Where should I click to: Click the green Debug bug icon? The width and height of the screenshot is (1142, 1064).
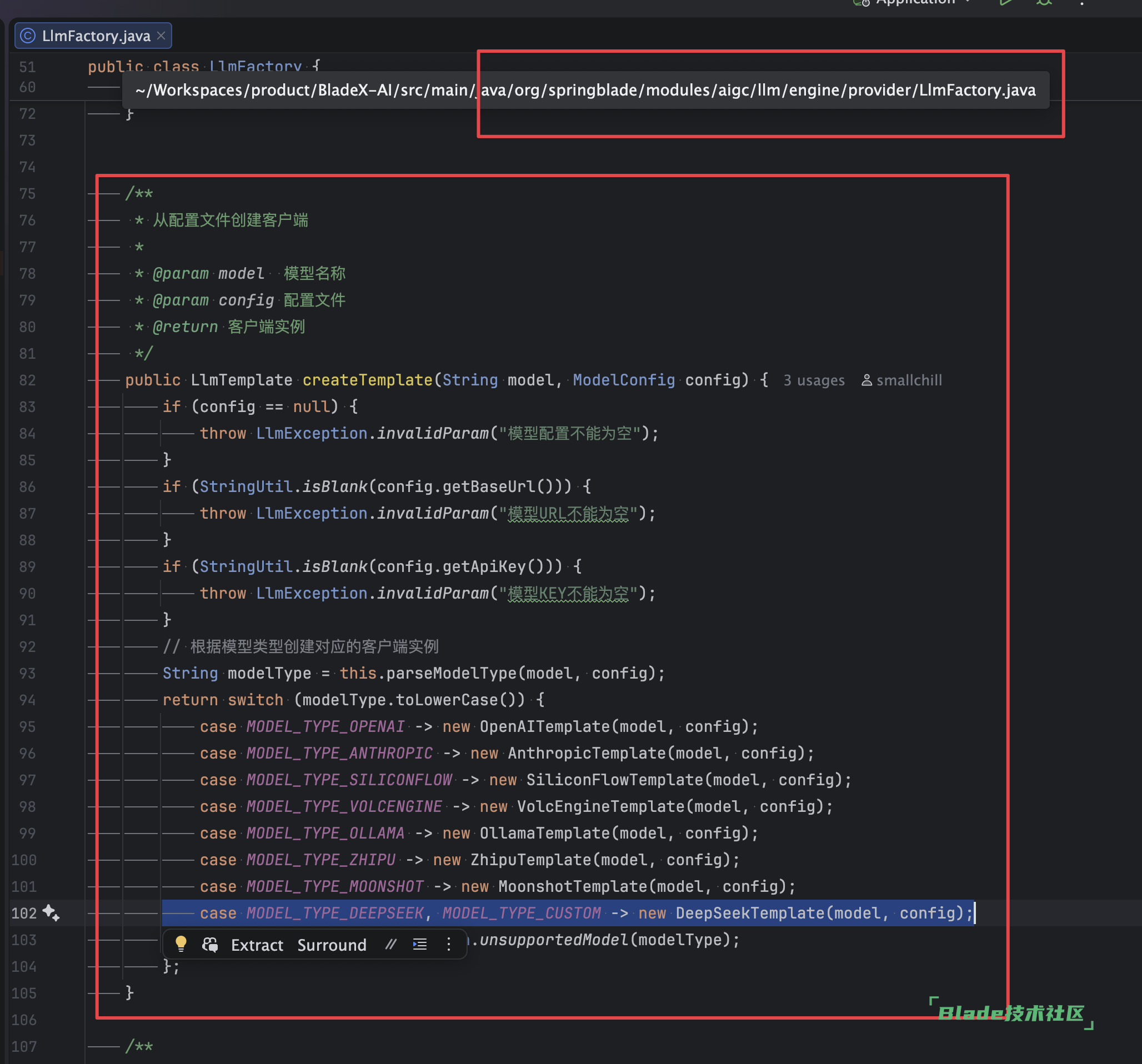pos(1044,2)
